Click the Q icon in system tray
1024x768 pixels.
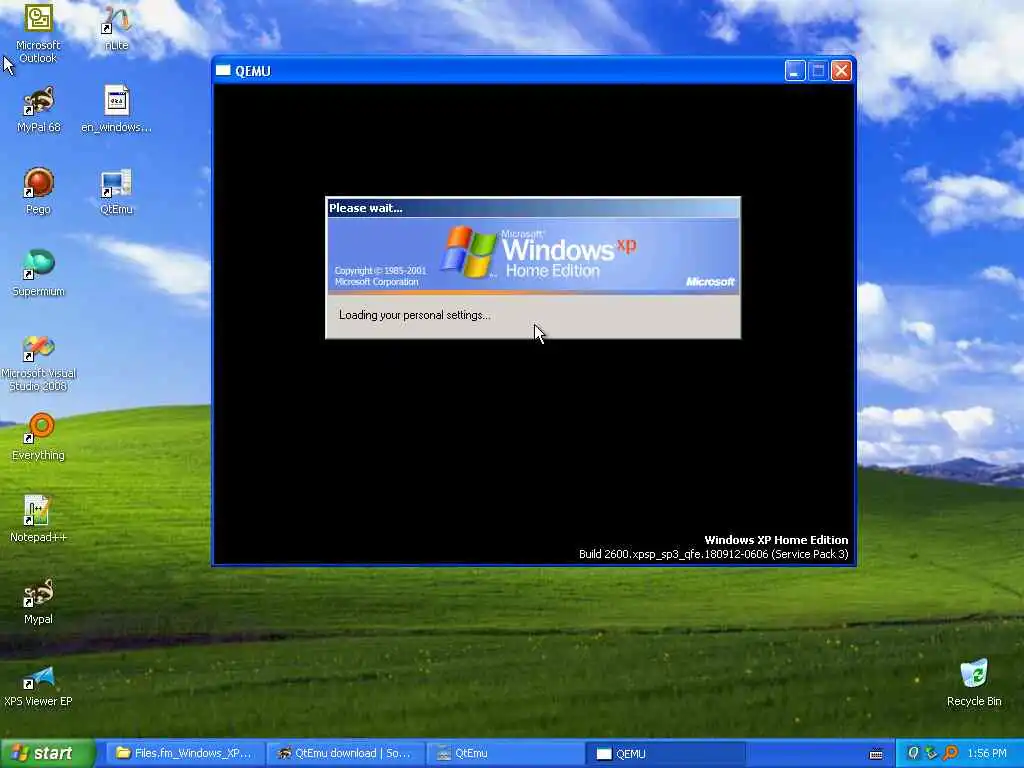click(913, 753)
